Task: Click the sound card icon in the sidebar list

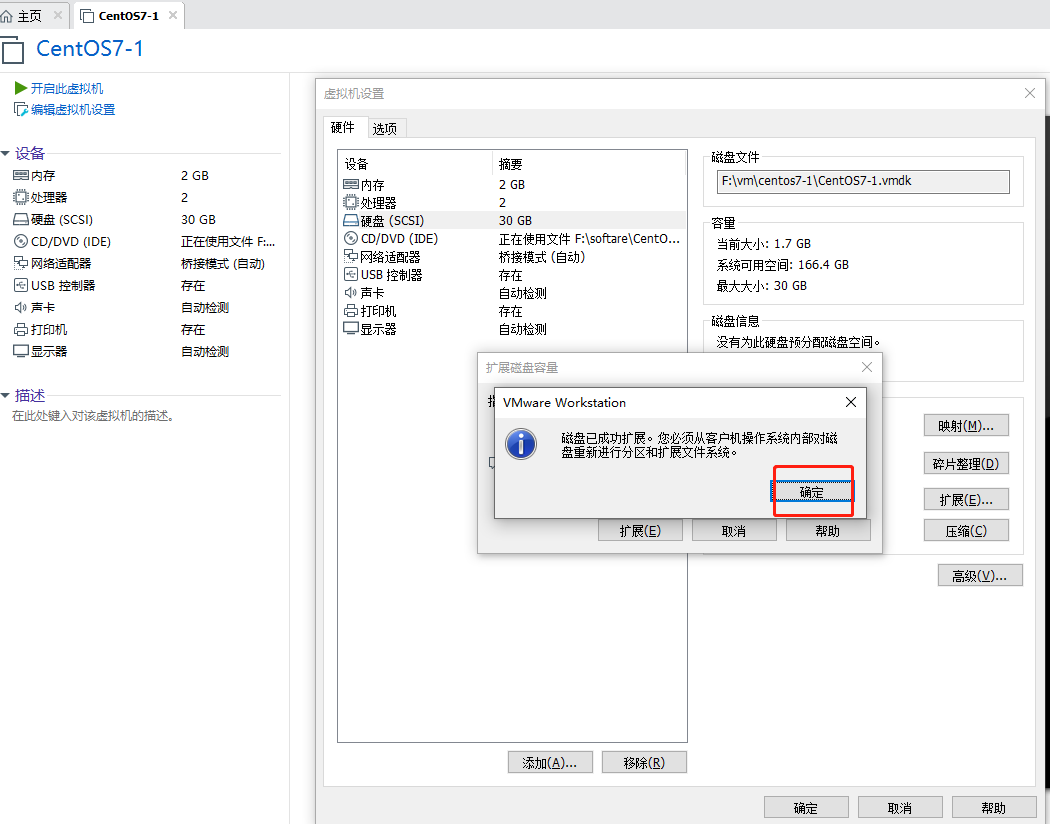Action: point(21,307)
